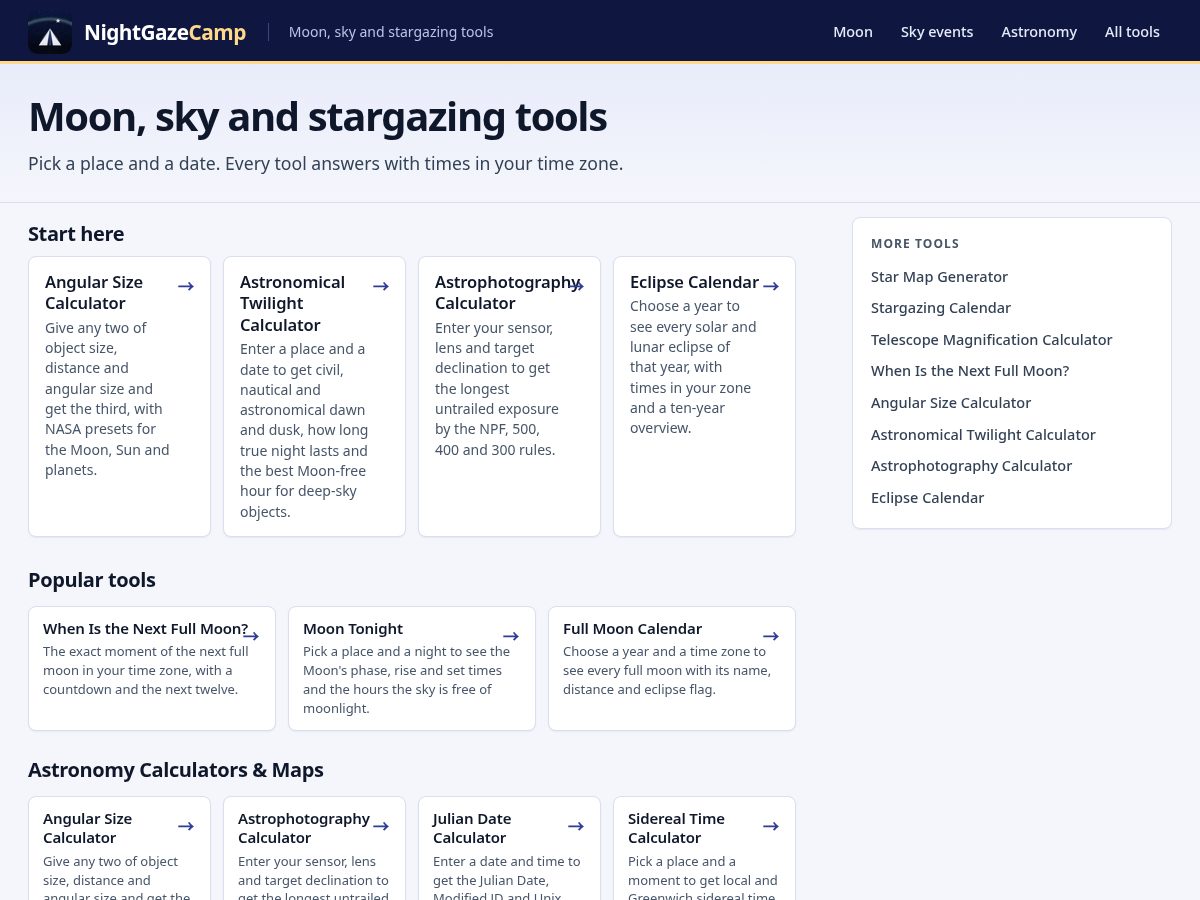Click the arrow on the Sidereal Time Calculator card
Image resolution: width=1200 pixels, height=900 pixels.
(x=771, y=826)
